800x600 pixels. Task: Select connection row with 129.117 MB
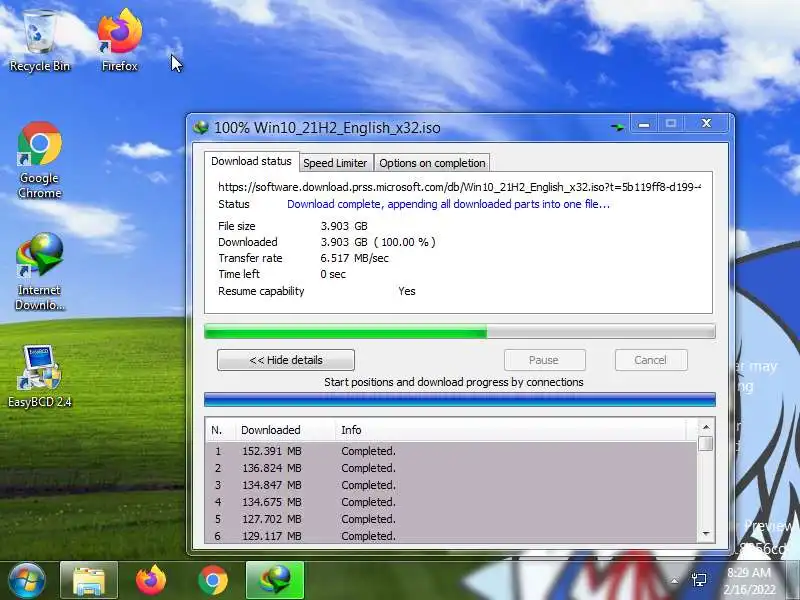click(451, 536)
